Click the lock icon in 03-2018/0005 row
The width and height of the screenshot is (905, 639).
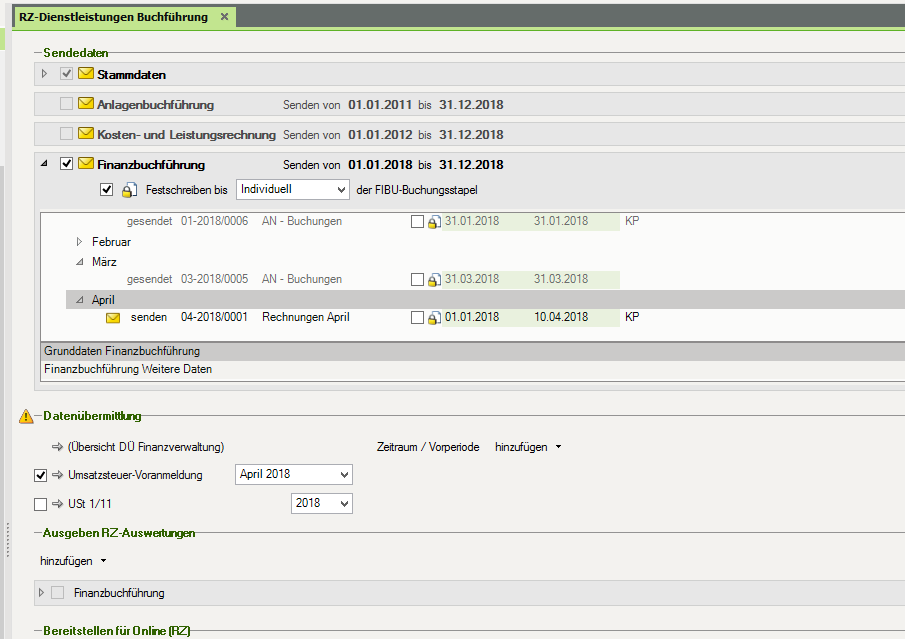pos(434,280)
